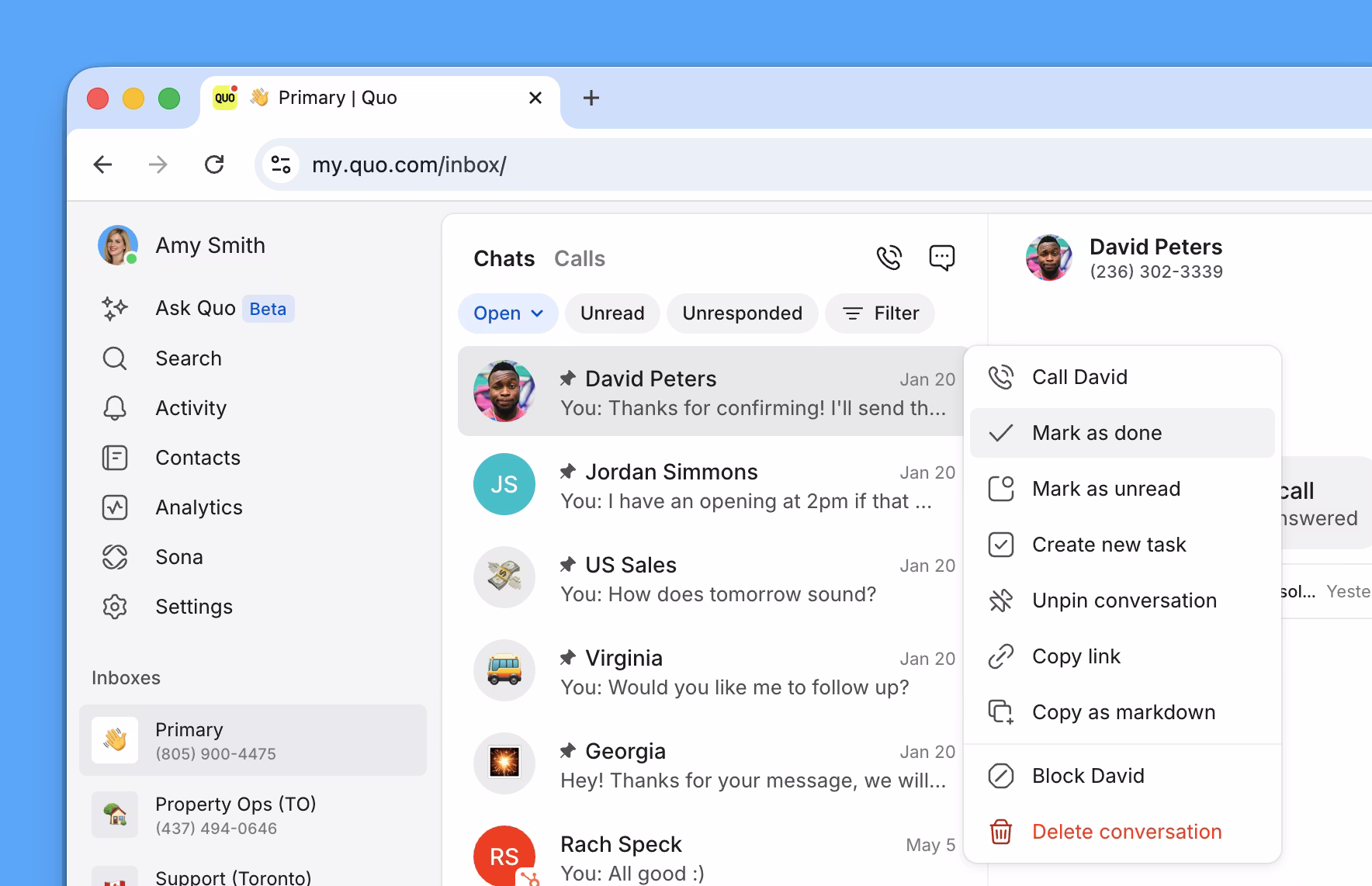Open a new browser tab
Image resolution: width=1372 pixels, height=886 pixels.
click(x=591, y=98)
